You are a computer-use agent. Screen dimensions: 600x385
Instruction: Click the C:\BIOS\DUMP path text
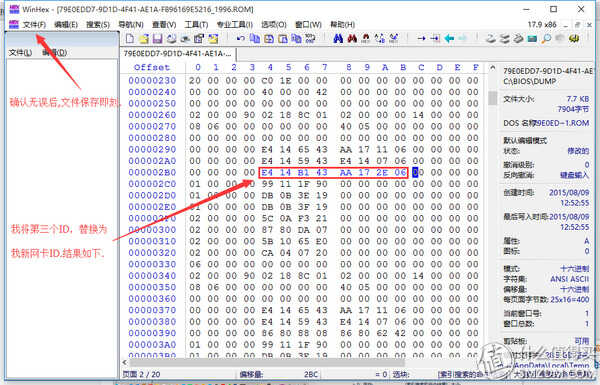point(530,82)
